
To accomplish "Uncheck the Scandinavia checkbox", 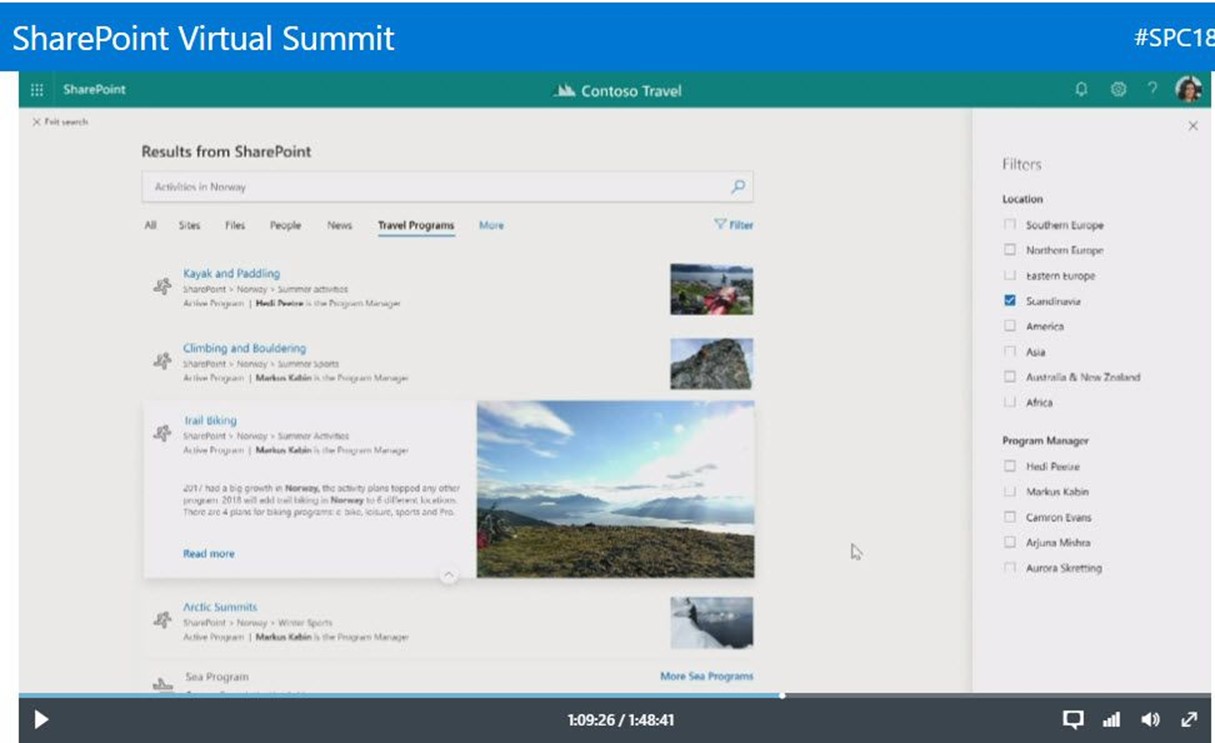I will pos(1009,300).
